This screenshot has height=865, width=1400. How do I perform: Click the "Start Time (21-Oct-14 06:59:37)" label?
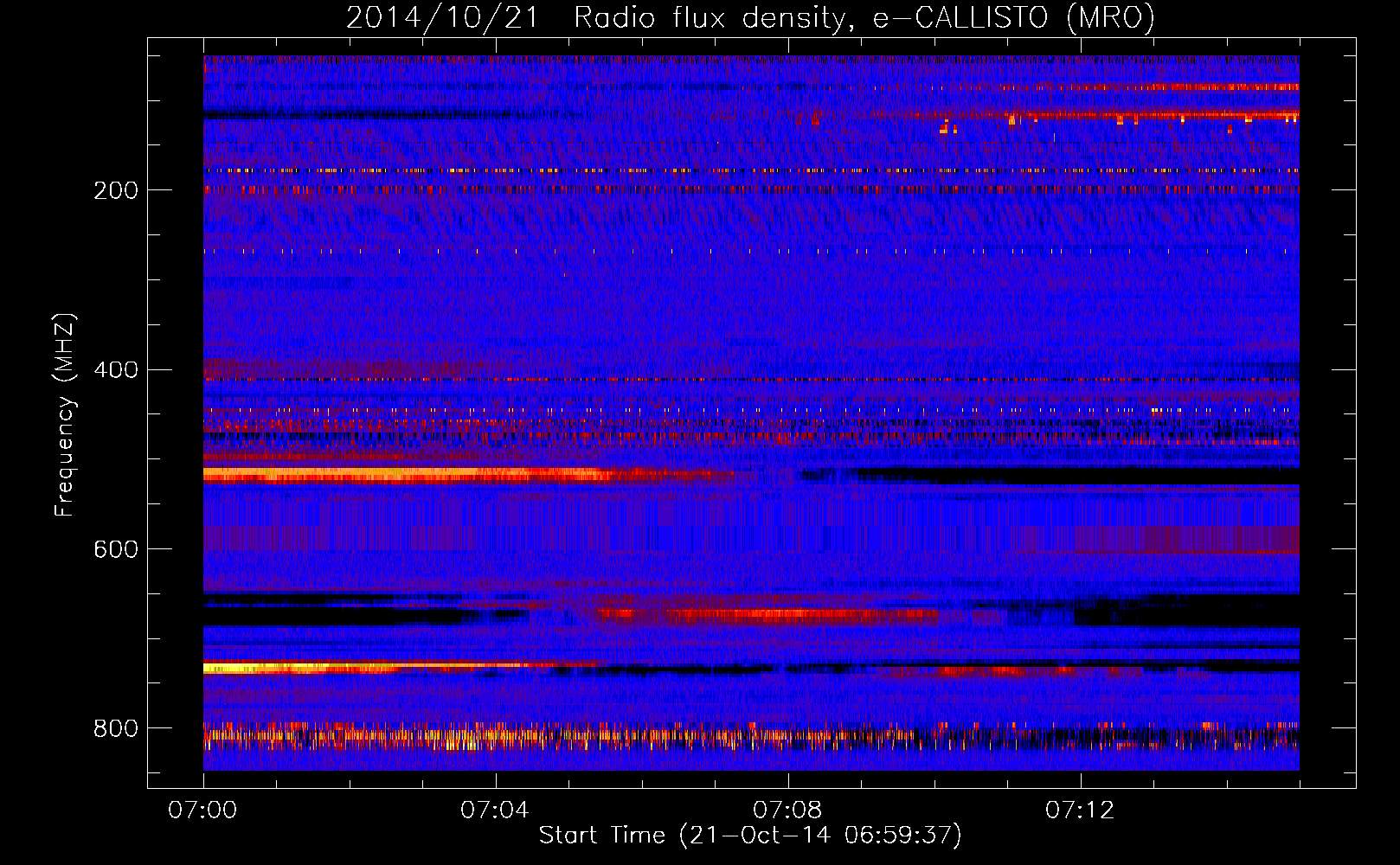750,835
